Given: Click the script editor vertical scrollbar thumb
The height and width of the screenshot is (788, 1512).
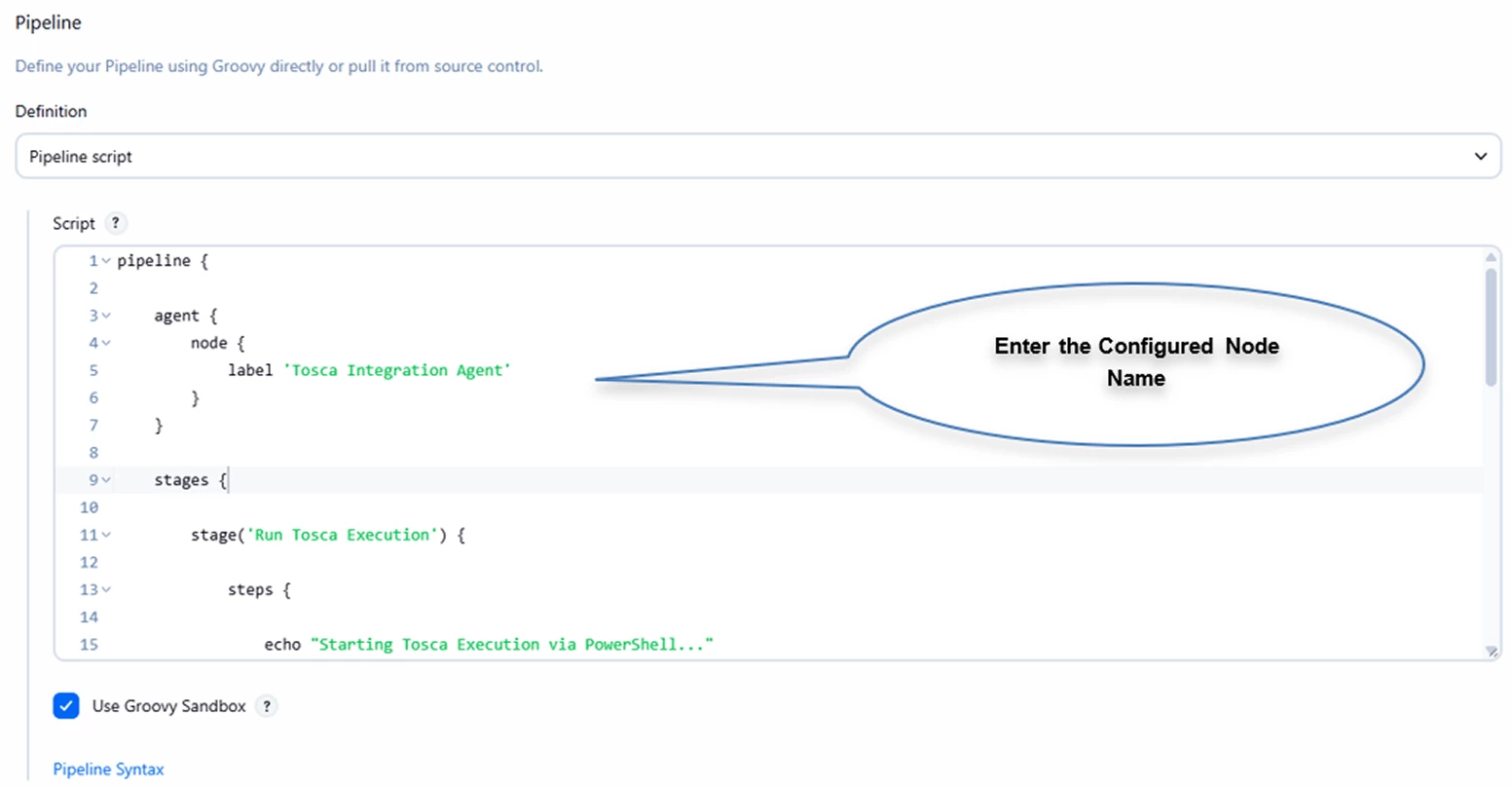Looking at the screenshot, I should point(1491,327).
